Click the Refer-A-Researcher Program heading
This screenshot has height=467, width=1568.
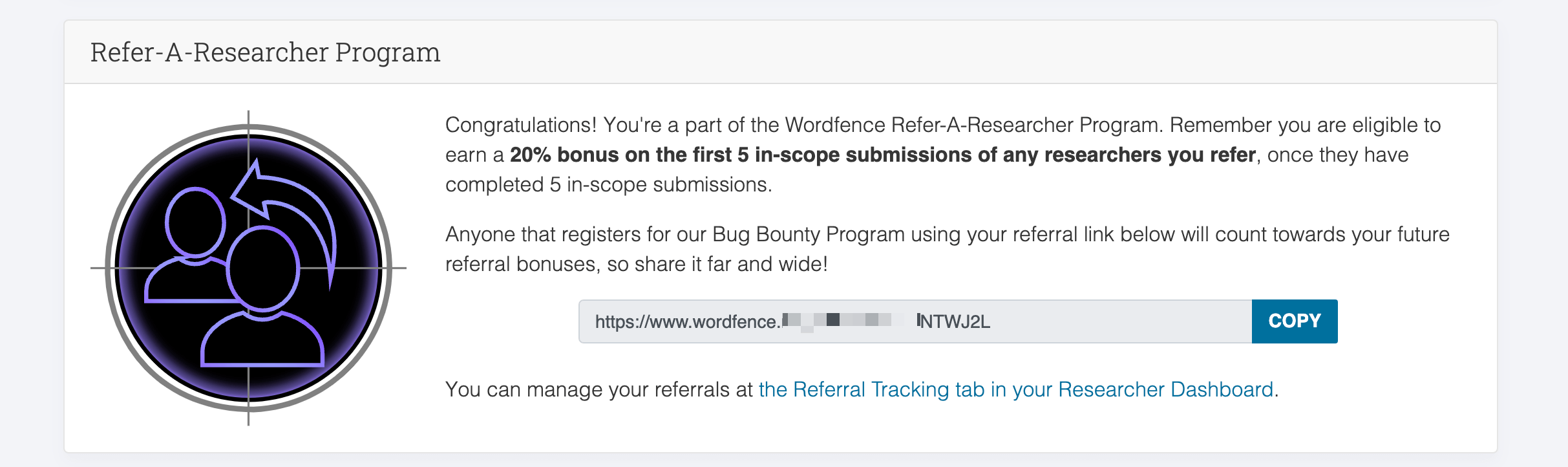(x=265, y=52)
